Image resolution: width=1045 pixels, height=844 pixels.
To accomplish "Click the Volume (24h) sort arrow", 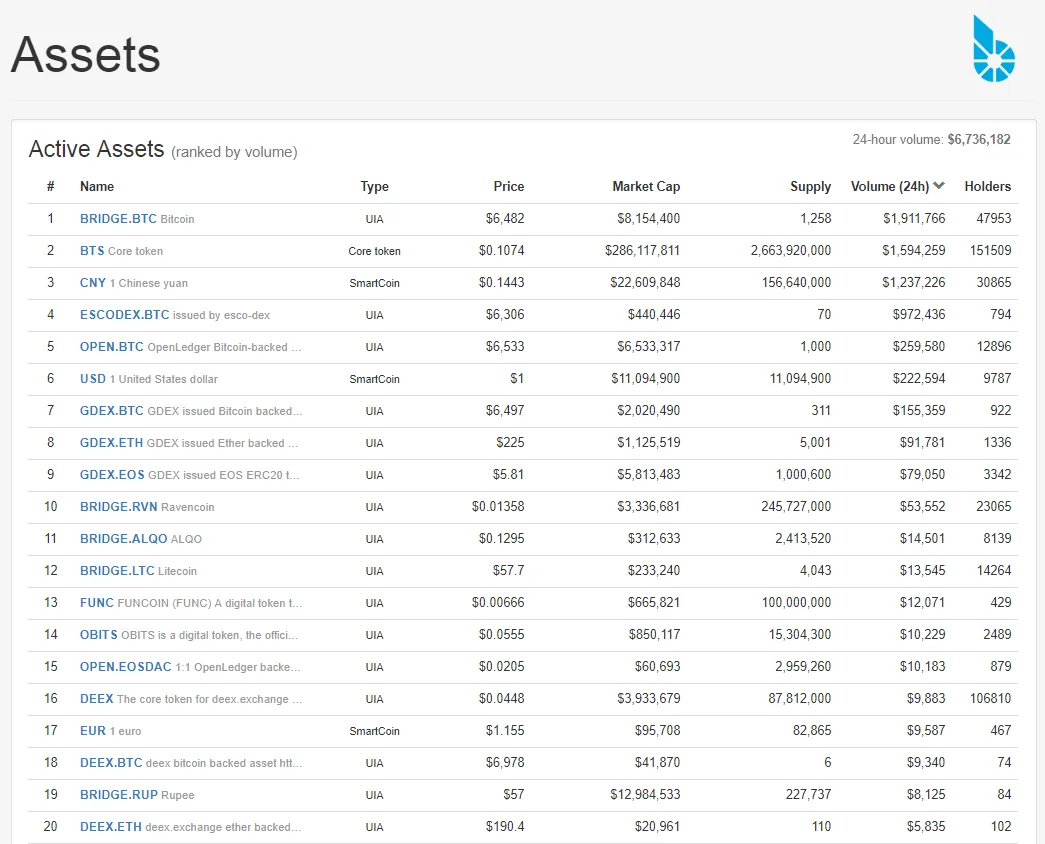I will coord(939,186).
